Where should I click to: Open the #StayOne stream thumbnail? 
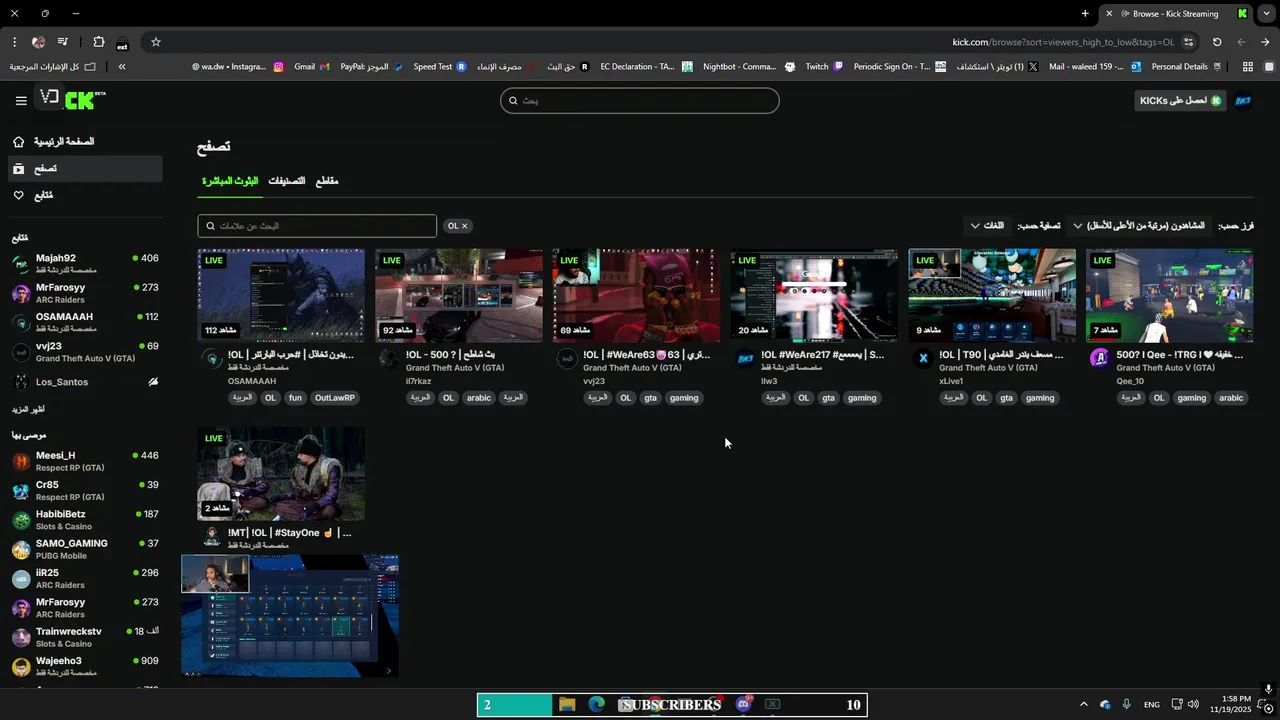(281, 474)
